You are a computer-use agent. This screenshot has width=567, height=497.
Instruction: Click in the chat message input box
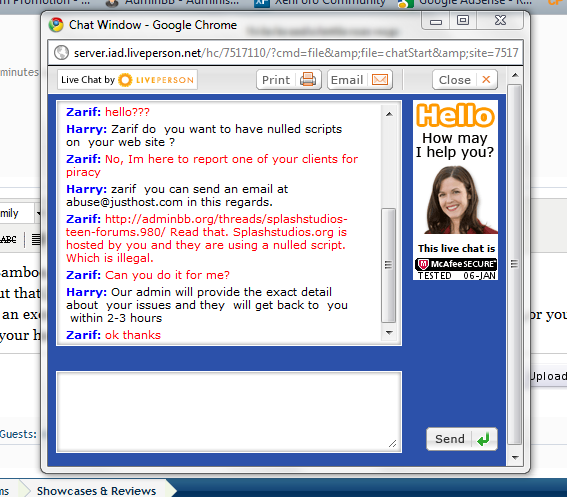pos(229,412)
